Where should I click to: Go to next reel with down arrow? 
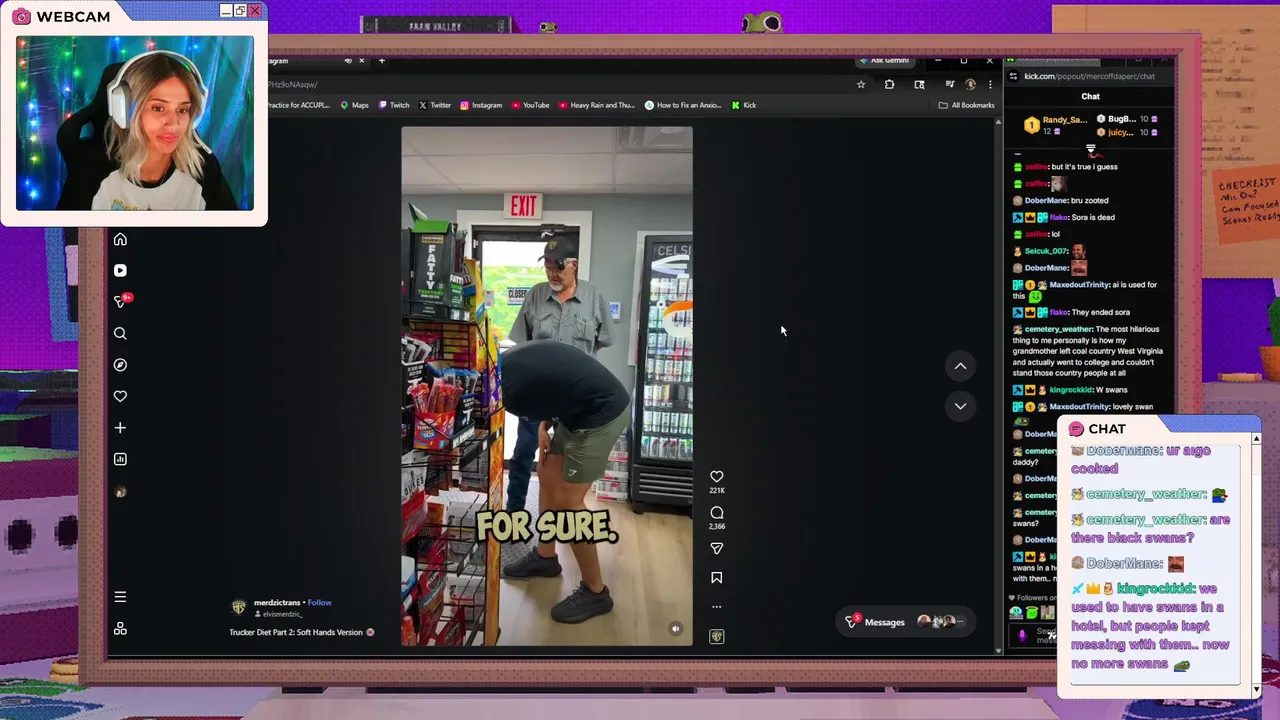point(960,406)
